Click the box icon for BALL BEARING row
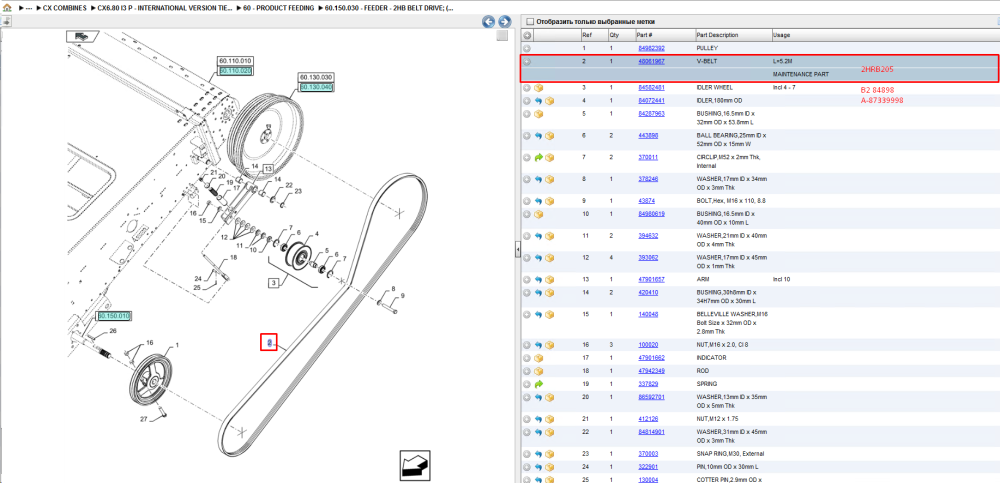The height and width of the screenshot is (483, 1000). 549,136
